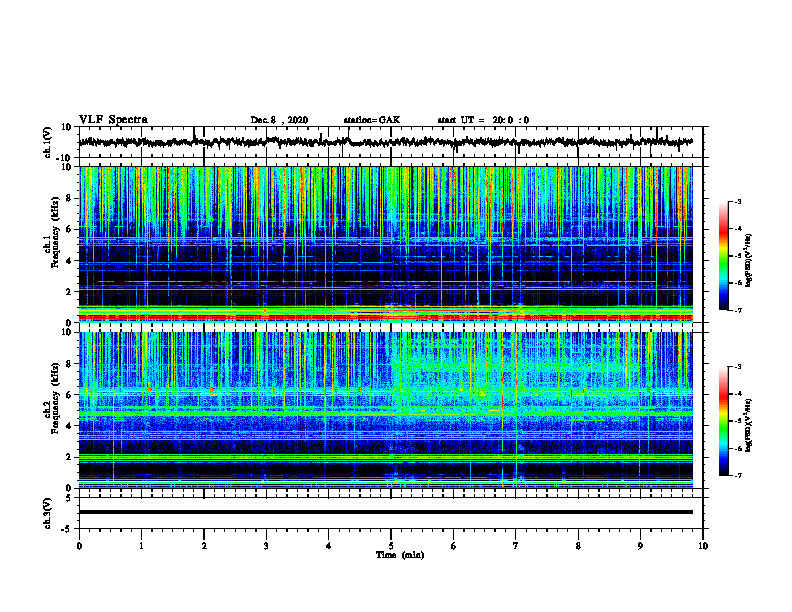Click the time axis tick label "6"
The height and width of the screenshot is (612, 792).
coord(454,546)
